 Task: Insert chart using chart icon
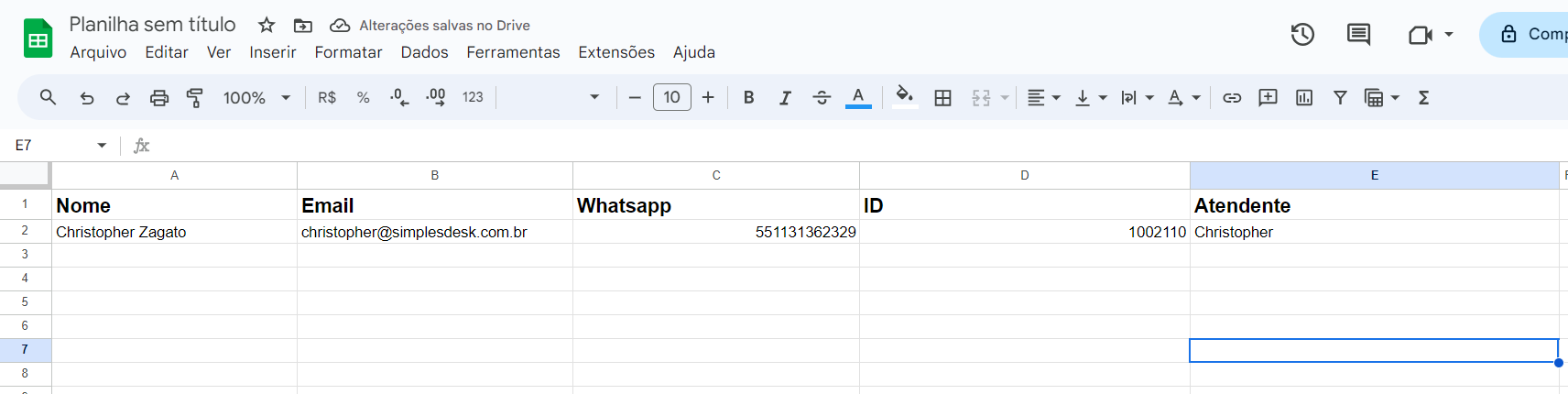pos(1304,97)
